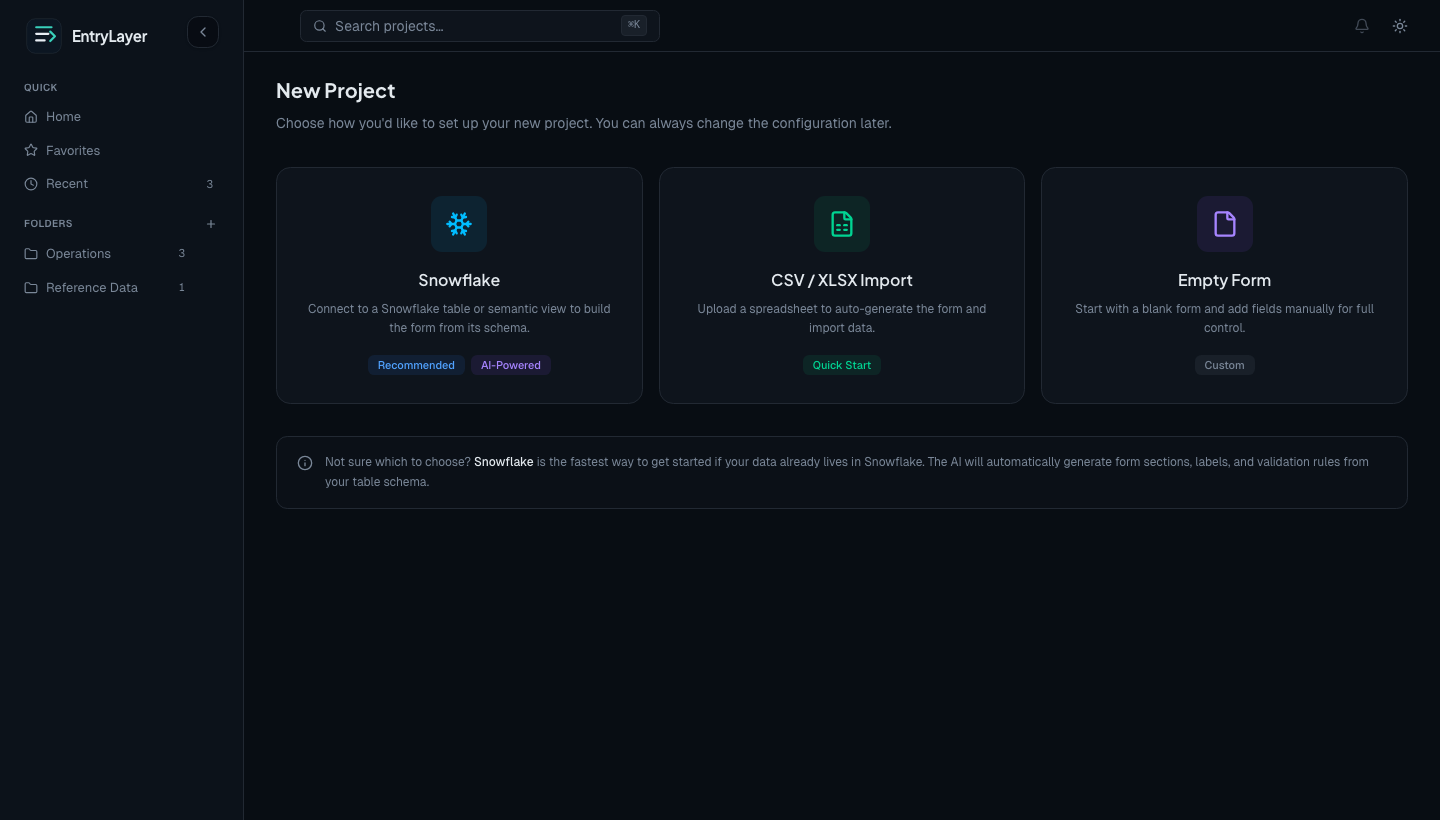This screenshot has height=820, width=1440.
Task: Click the Snowflake card description text
Action: pyautogui.click(x=459, y=318)
